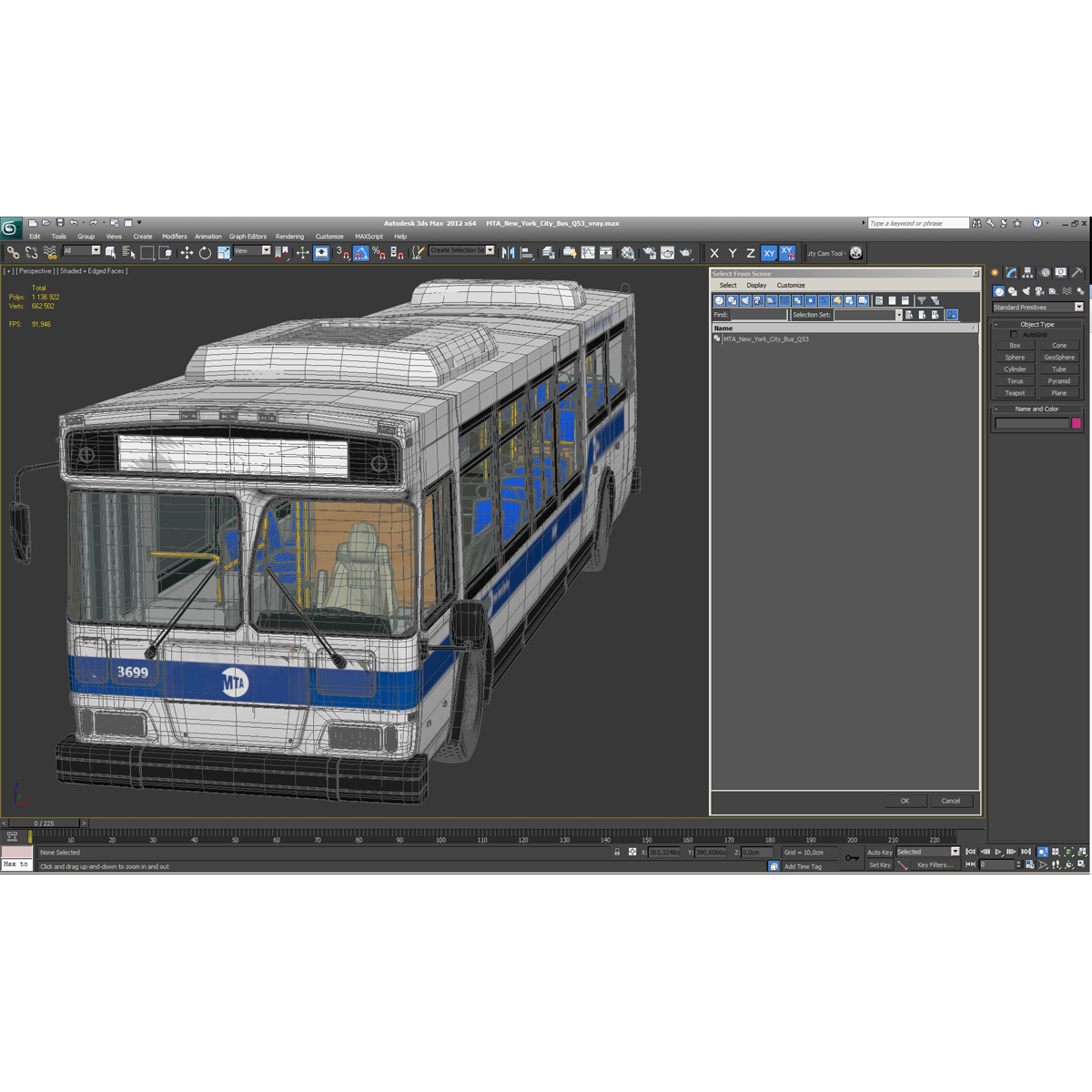This screenshot has height=1092, width=1092.
Task: Select the Select and Move tool
Action: coord(187,253)
